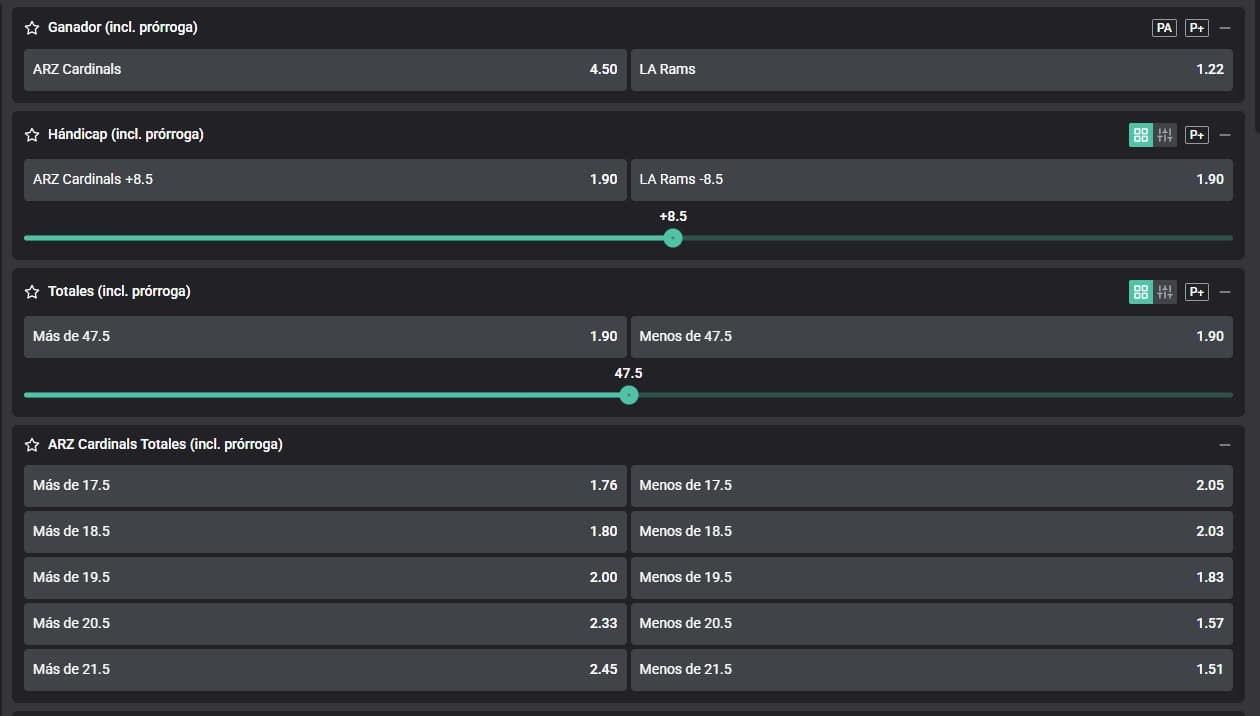Image resolution: width=1260 pixels, height=716 pixels.
Task: Click the PA badge in Ganador header
Action: tap(1164, 28)
